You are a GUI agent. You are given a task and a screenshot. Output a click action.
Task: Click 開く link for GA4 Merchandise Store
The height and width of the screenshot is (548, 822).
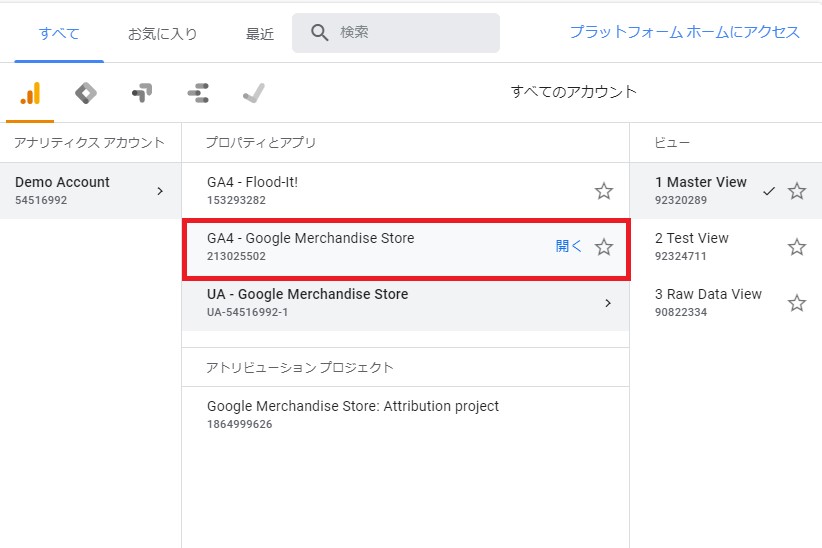pyautogui.click(x=569, y=246)
